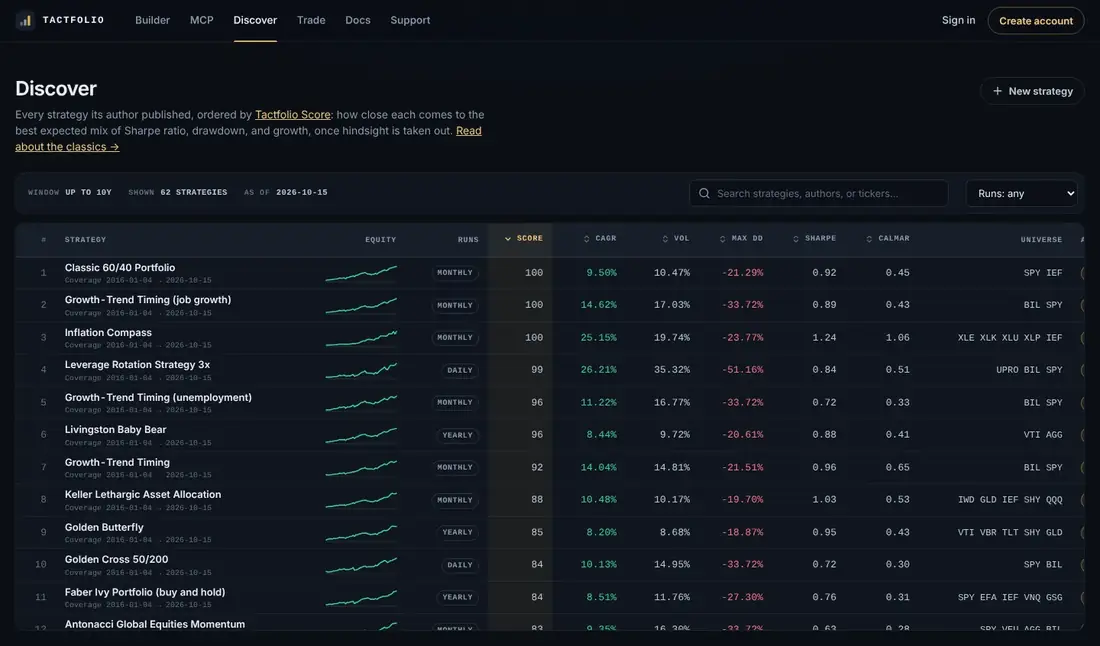Go to the Trade nav tab
The height and width of the screenshot is (646, 1100).
311,20
